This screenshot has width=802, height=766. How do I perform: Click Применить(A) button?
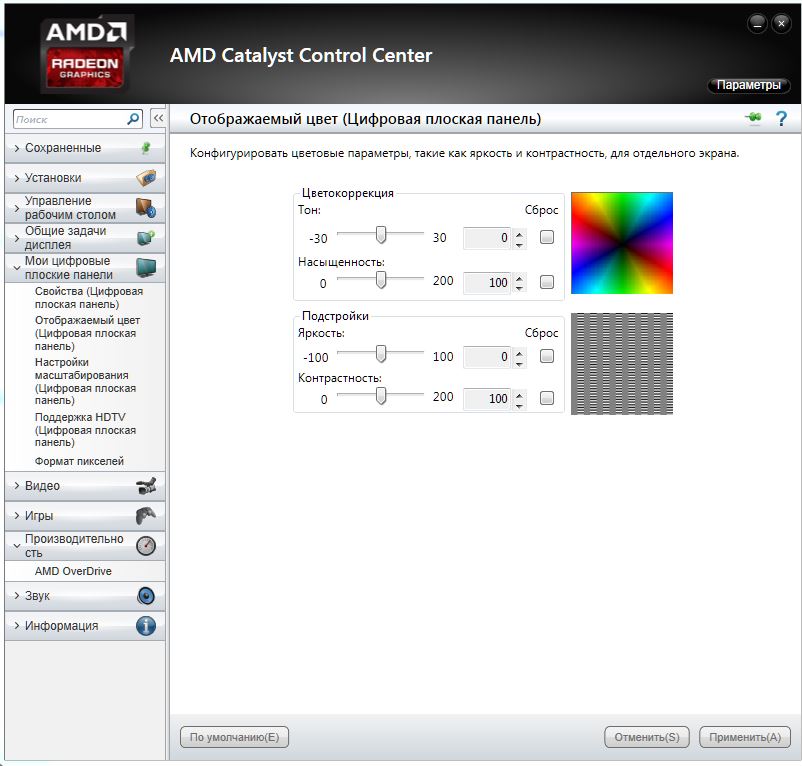point(744,737)
